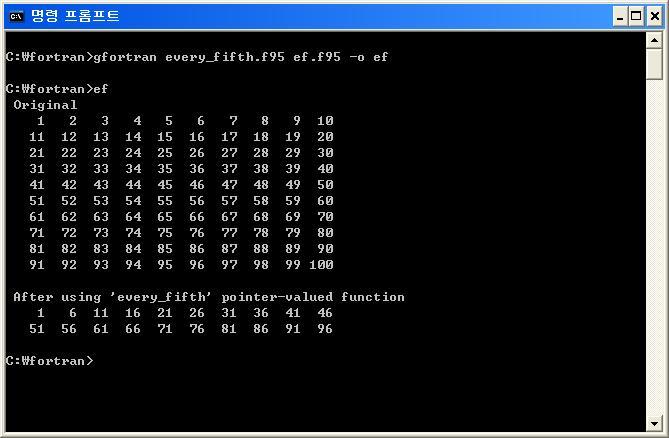
Task: Click number 100 in the original matrix
Action: tap(321, 265)
